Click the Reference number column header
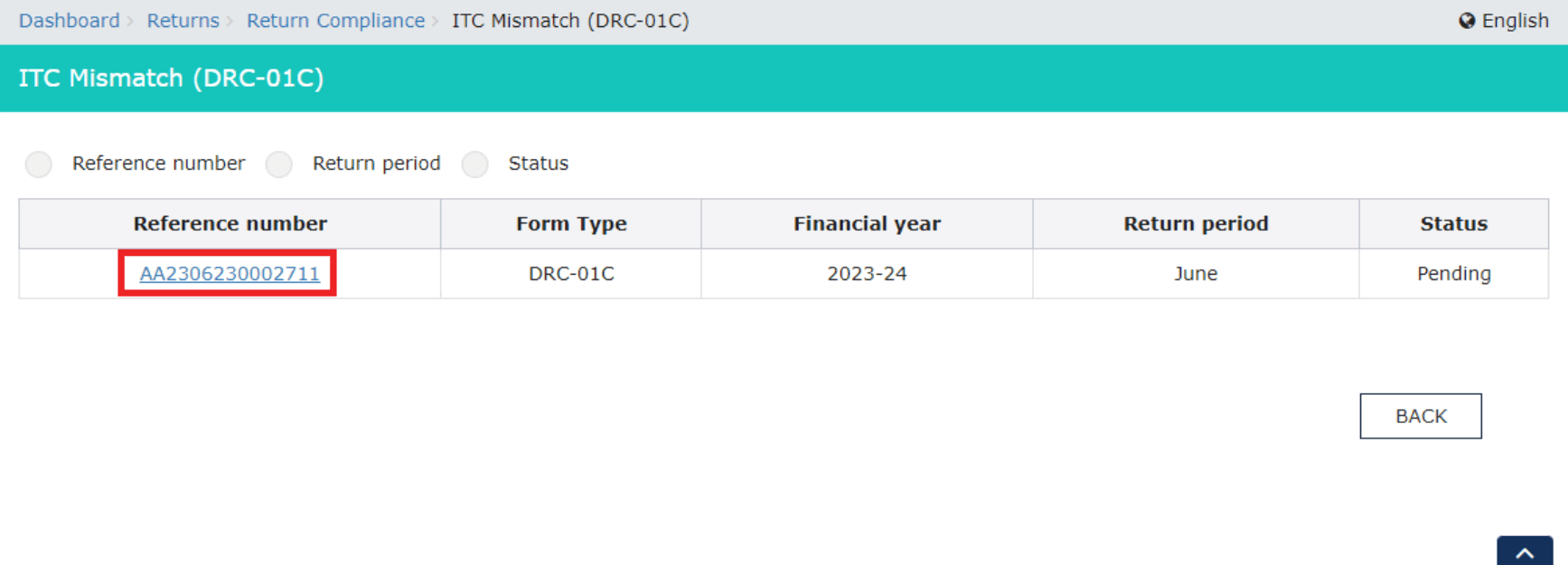Viewport: 1568px width, 565px height. click(x=230, y=224)
